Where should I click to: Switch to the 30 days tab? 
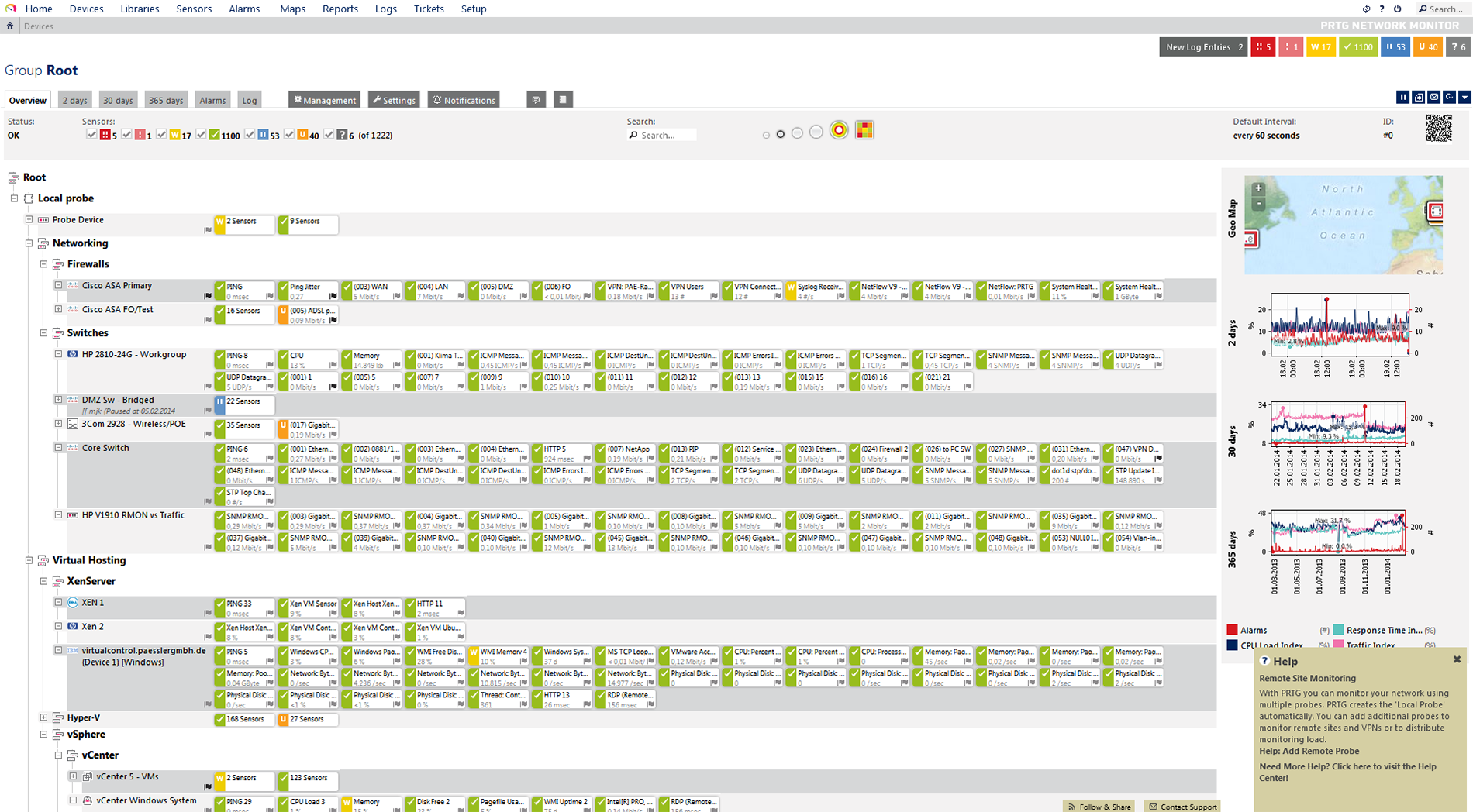click(x=118, y=99)
